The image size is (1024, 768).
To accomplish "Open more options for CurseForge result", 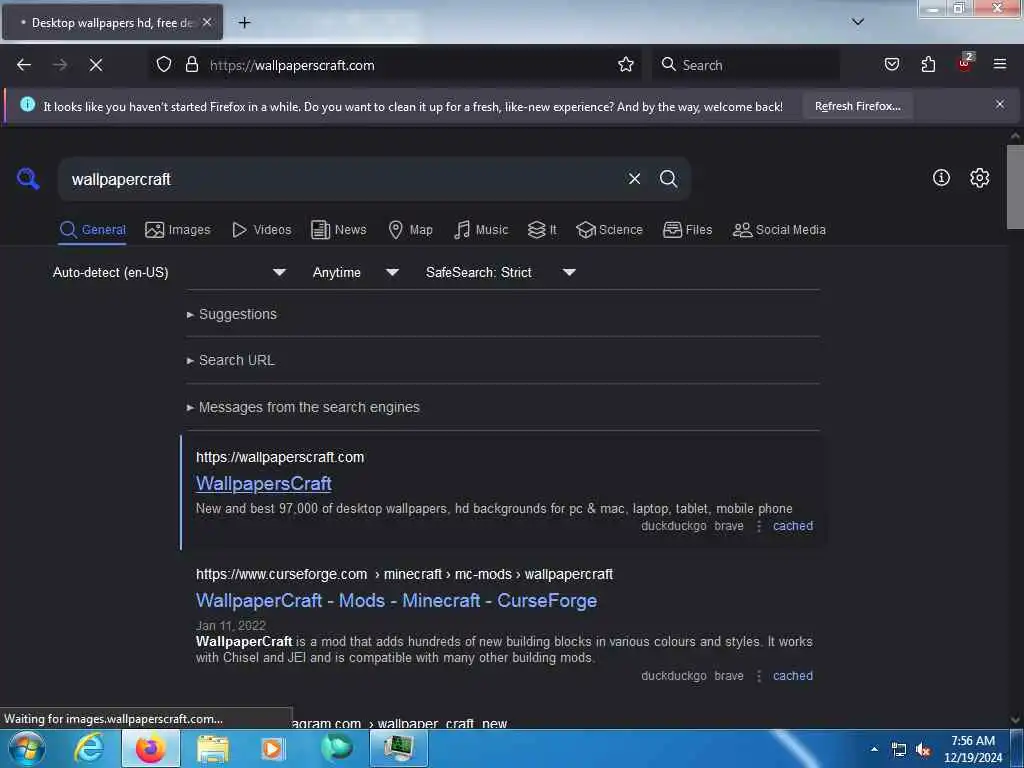I will coord(759,676).
